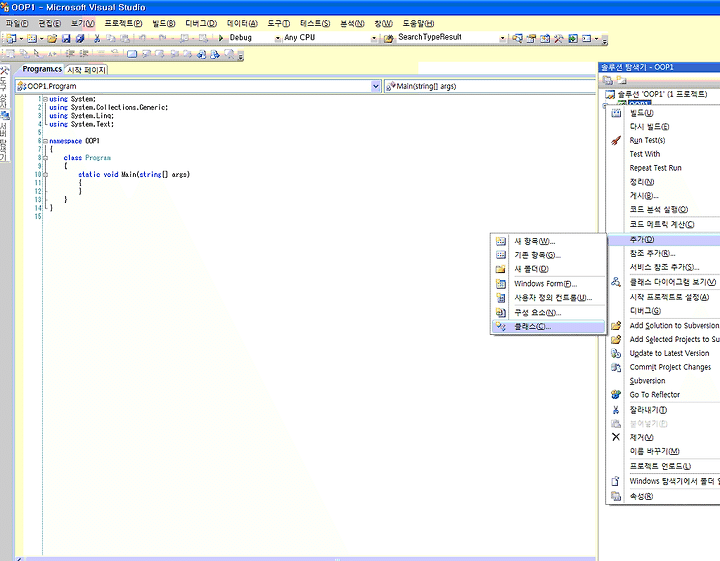Open the 도움말(H) menu
The image size is (720, 561).
click(x=418, y=23)
